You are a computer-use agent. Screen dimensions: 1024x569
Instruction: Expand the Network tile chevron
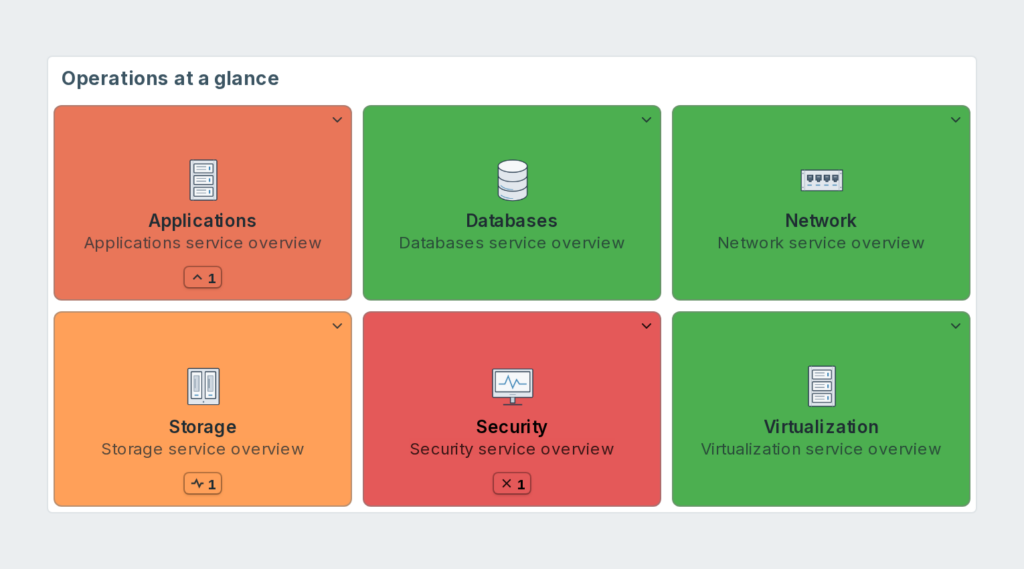click(955, 120)
